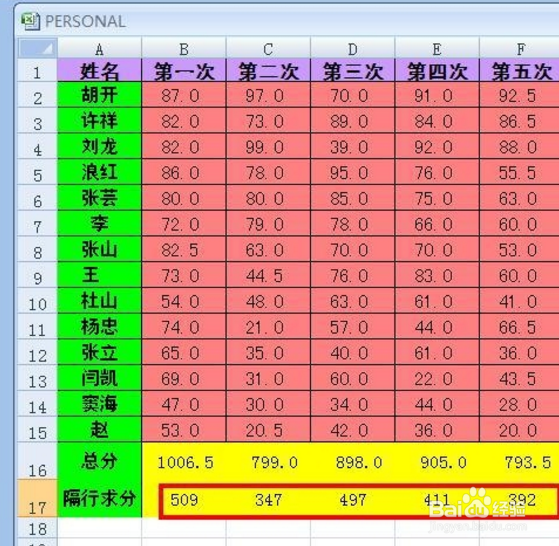The height and width of the screenshot is (546, 559).
Task: Click the alternate-row sum cell 411
Action: tap(437, 499)
